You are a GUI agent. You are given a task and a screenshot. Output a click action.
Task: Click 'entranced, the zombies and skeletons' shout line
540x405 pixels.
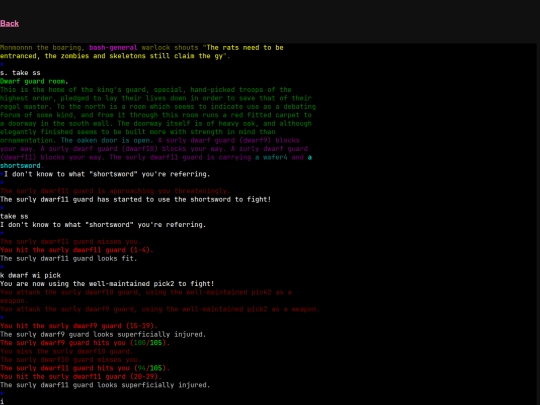(x=115, y=56)
